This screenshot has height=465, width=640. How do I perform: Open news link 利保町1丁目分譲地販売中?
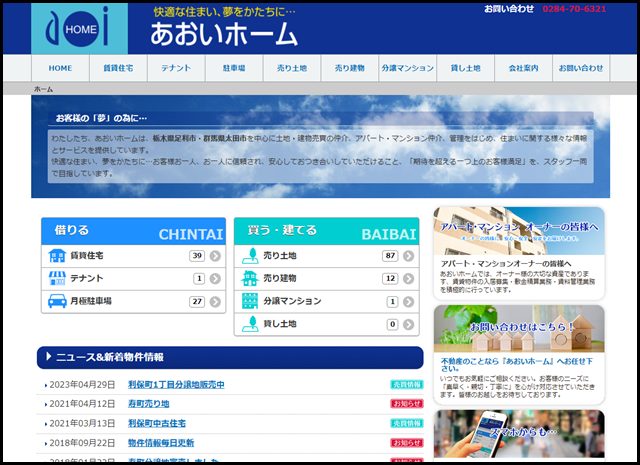(x=176, y=385)
